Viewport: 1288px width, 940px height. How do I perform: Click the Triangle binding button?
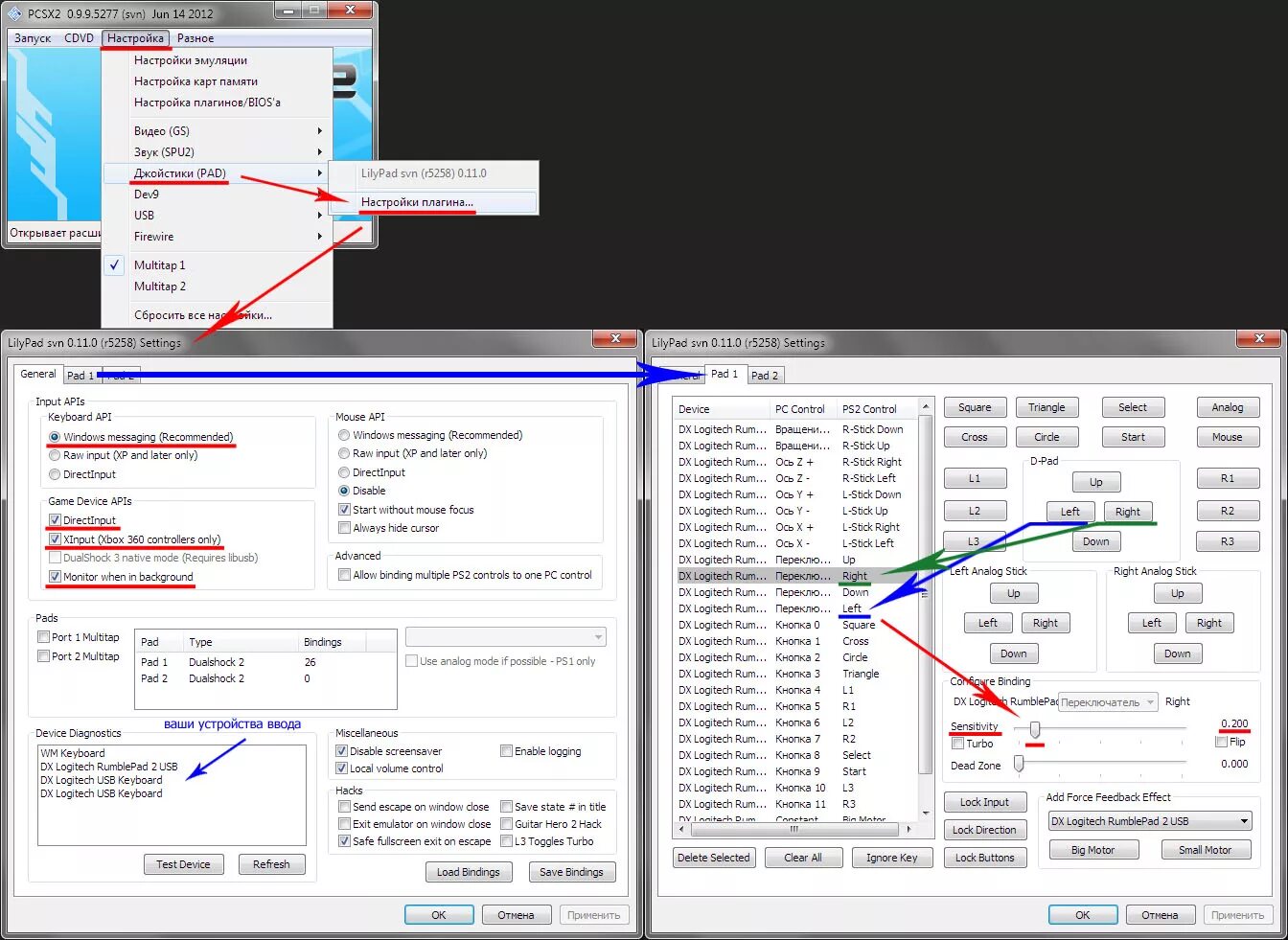[1046, 407]
